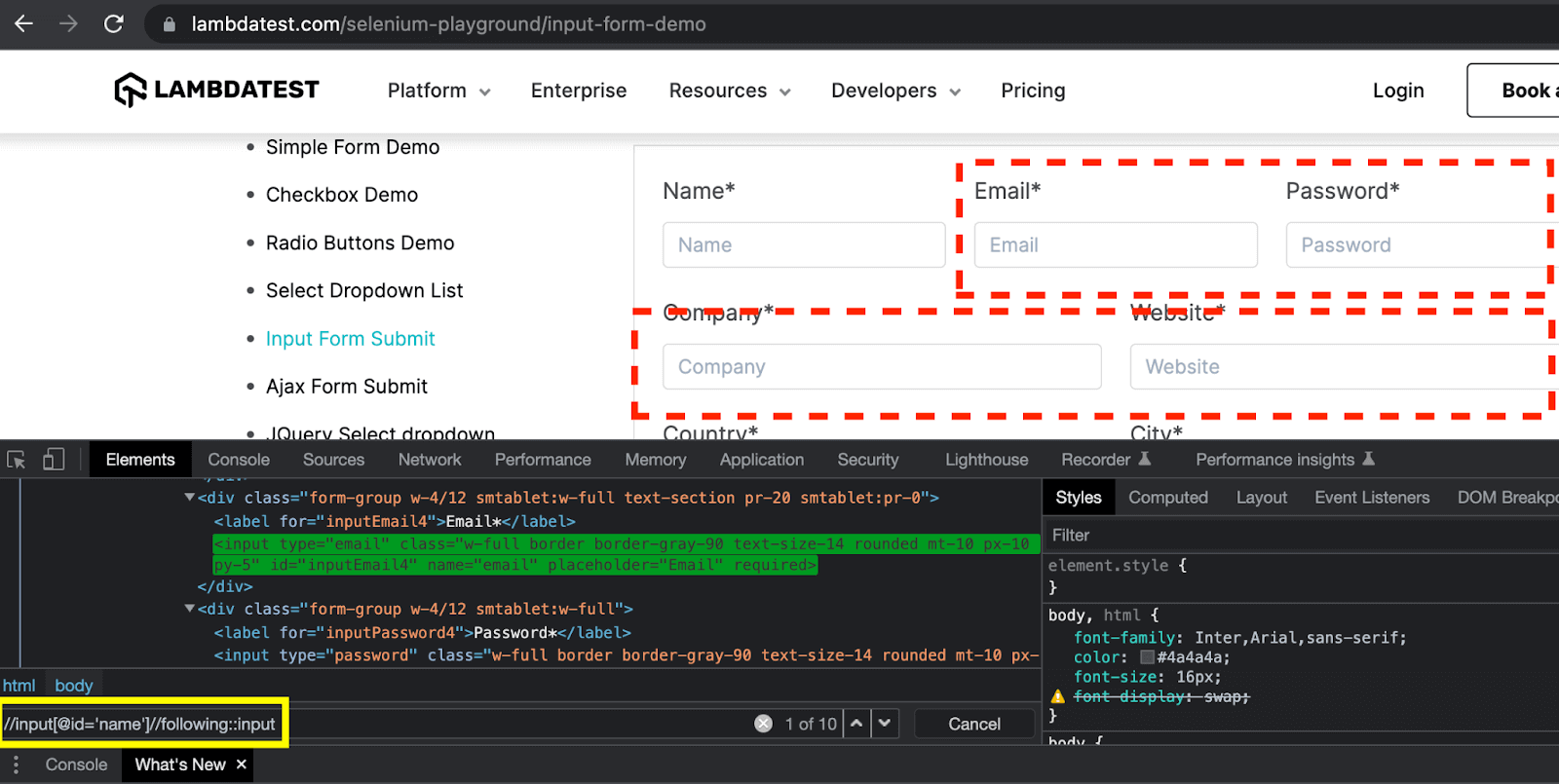Image resolution: width=1559 pixels, height=784 pixels.
Task: Collapse the Email form-group div node
Action: (189, 498)
